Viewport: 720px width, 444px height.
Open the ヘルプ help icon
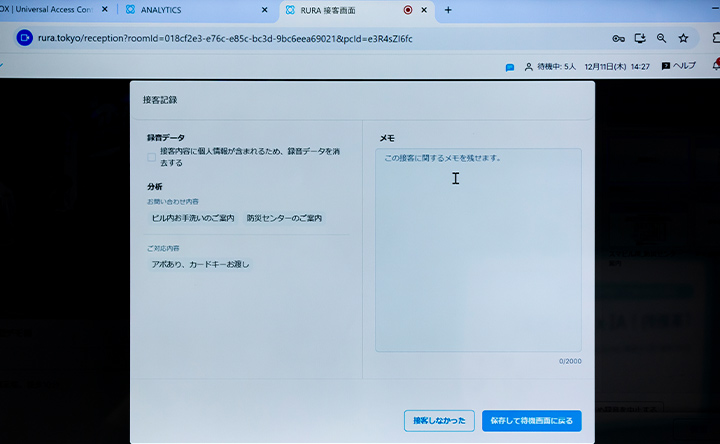tap(666, 67)
